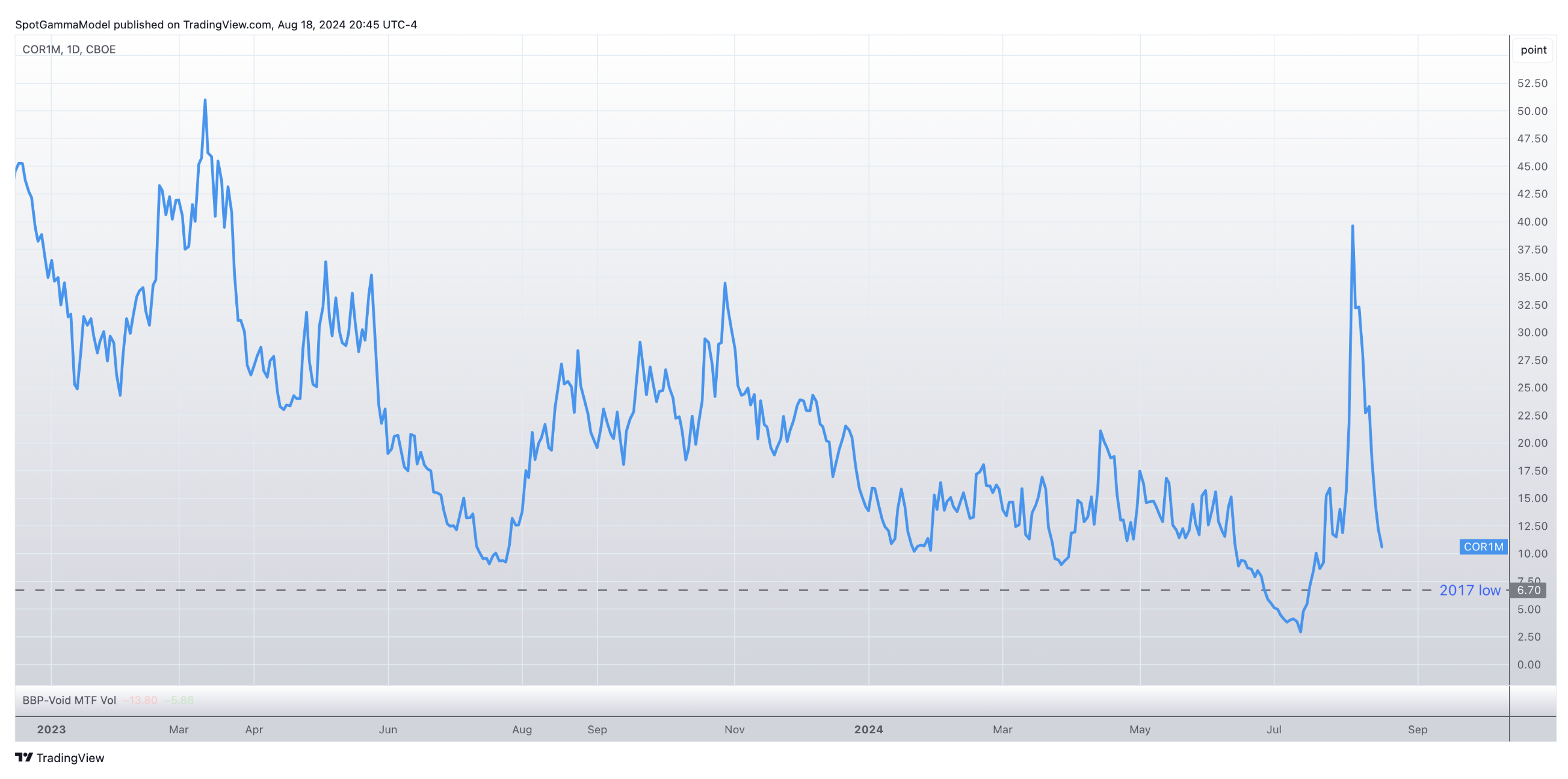
Task: Click the Nov label on time axis
Action: 734,729
